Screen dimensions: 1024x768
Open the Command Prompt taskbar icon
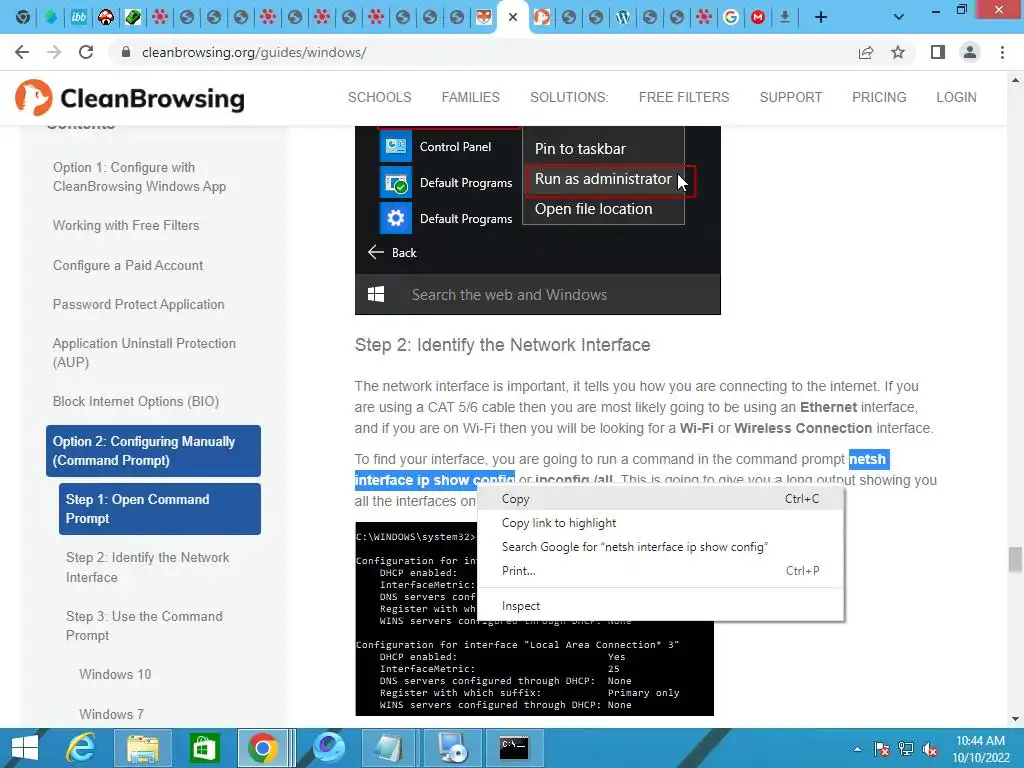point(513,748)
